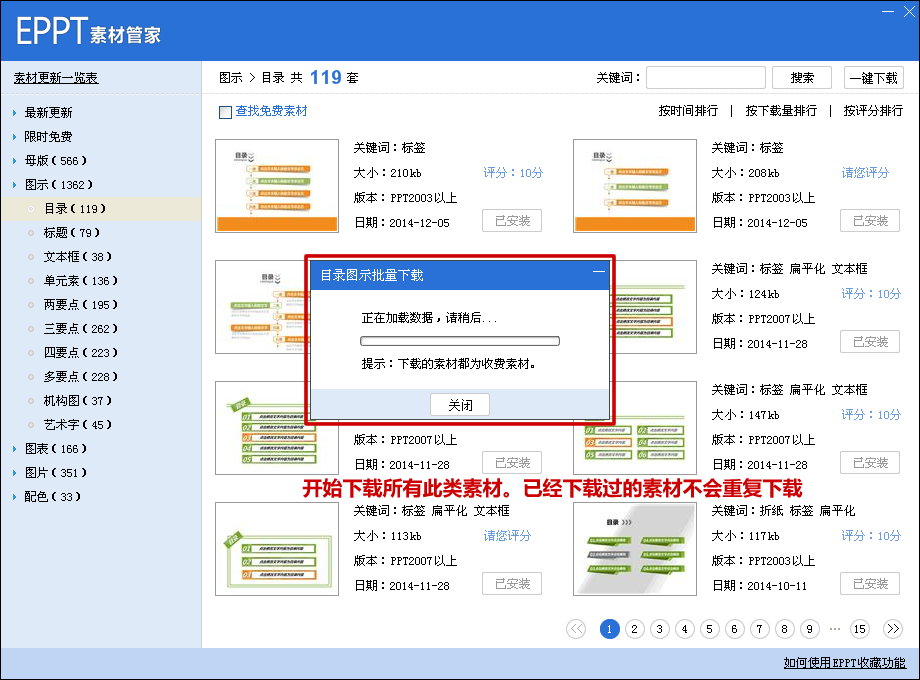Click 已安装 for the 210kb material
This screenshot has height=680, width=920.
(512, 221)
